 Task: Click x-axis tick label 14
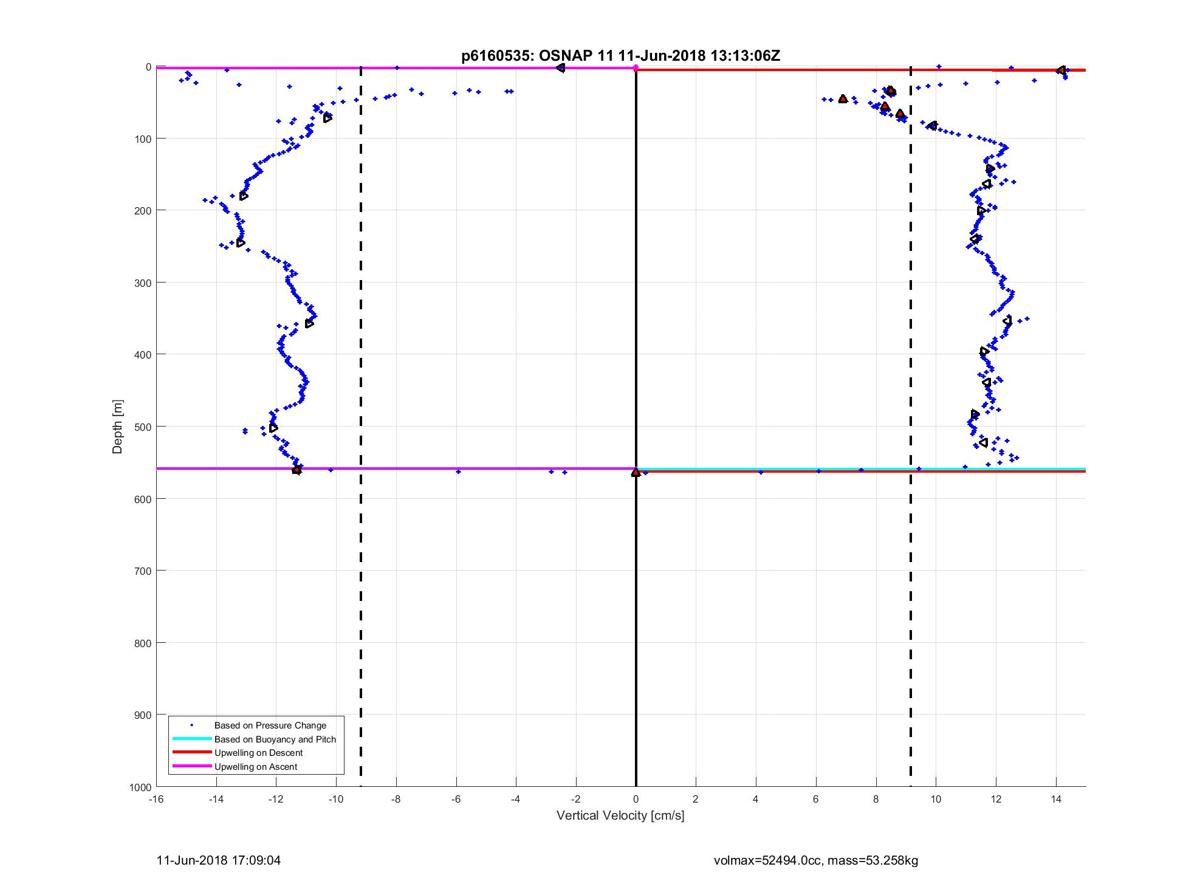pyautogui.click(x=1056, y=799)
